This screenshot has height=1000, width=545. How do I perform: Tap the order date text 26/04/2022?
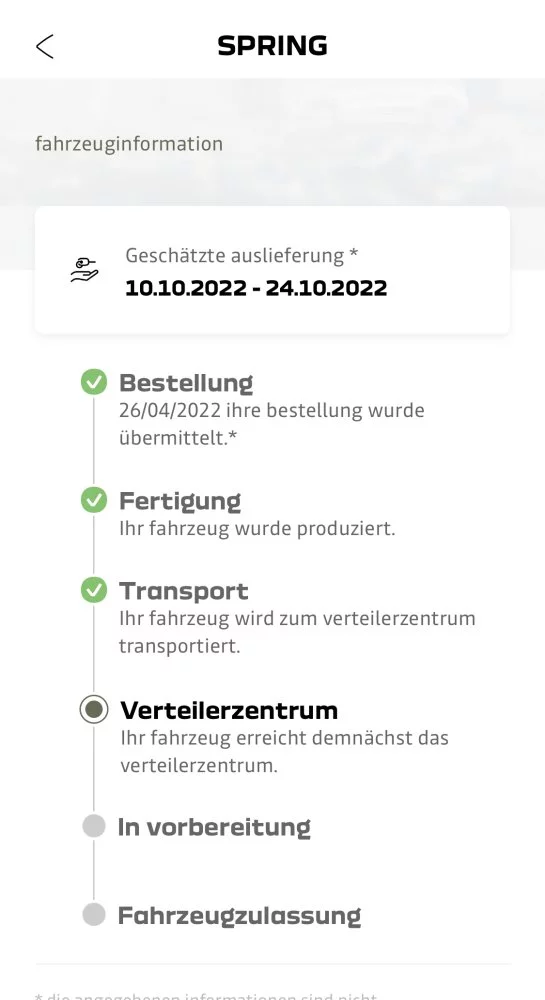click(170, 410)
